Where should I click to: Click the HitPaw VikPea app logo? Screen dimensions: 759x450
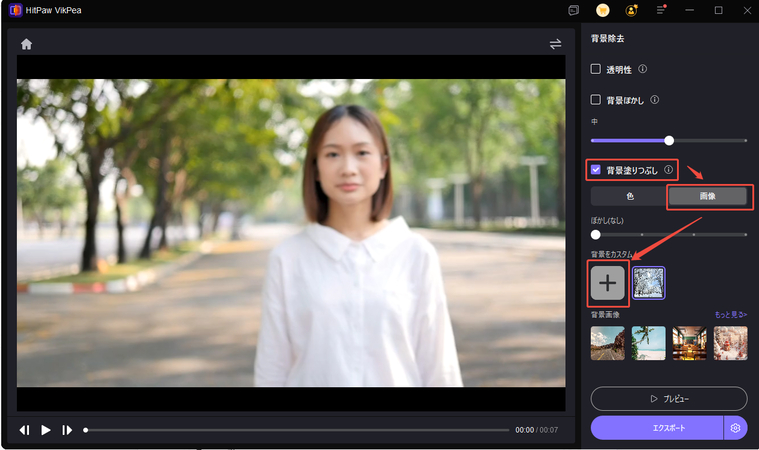click(15, 10)
